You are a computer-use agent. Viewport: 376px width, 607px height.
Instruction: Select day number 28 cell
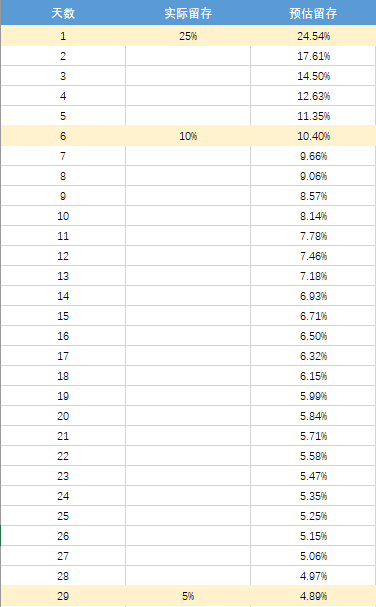(63, 576)
